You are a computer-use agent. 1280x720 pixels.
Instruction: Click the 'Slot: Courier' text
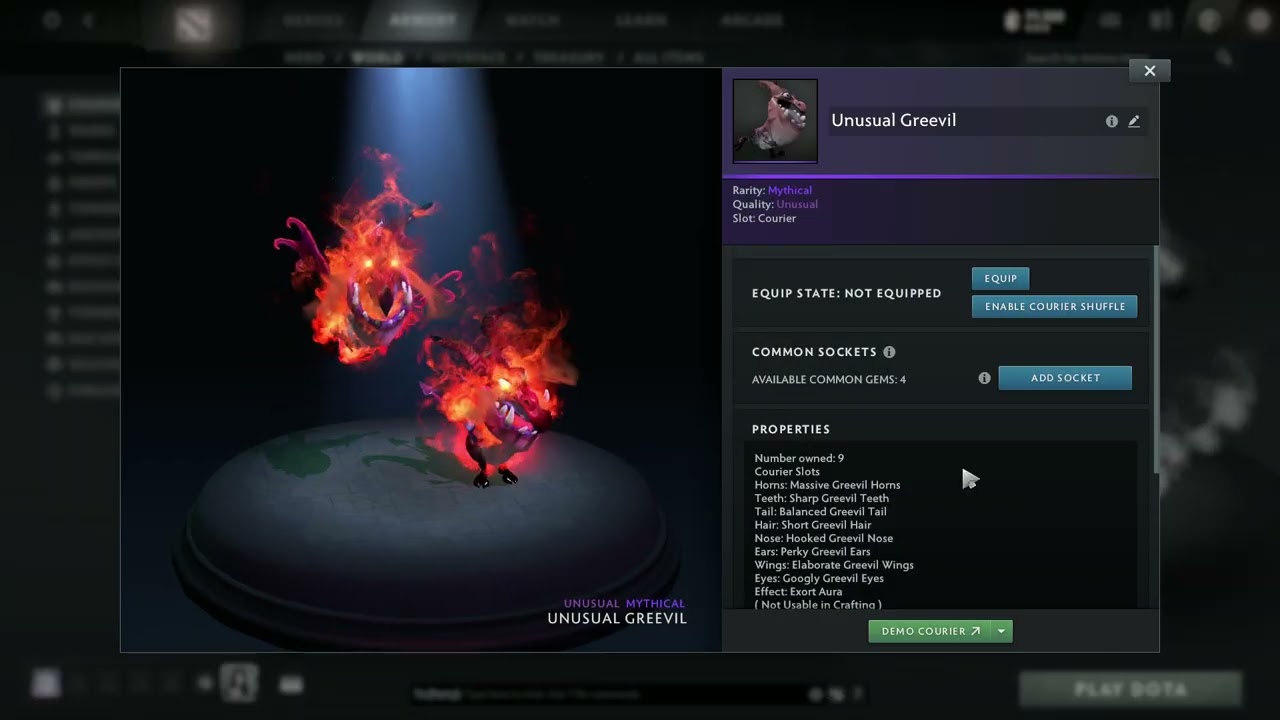pos(764,218)
